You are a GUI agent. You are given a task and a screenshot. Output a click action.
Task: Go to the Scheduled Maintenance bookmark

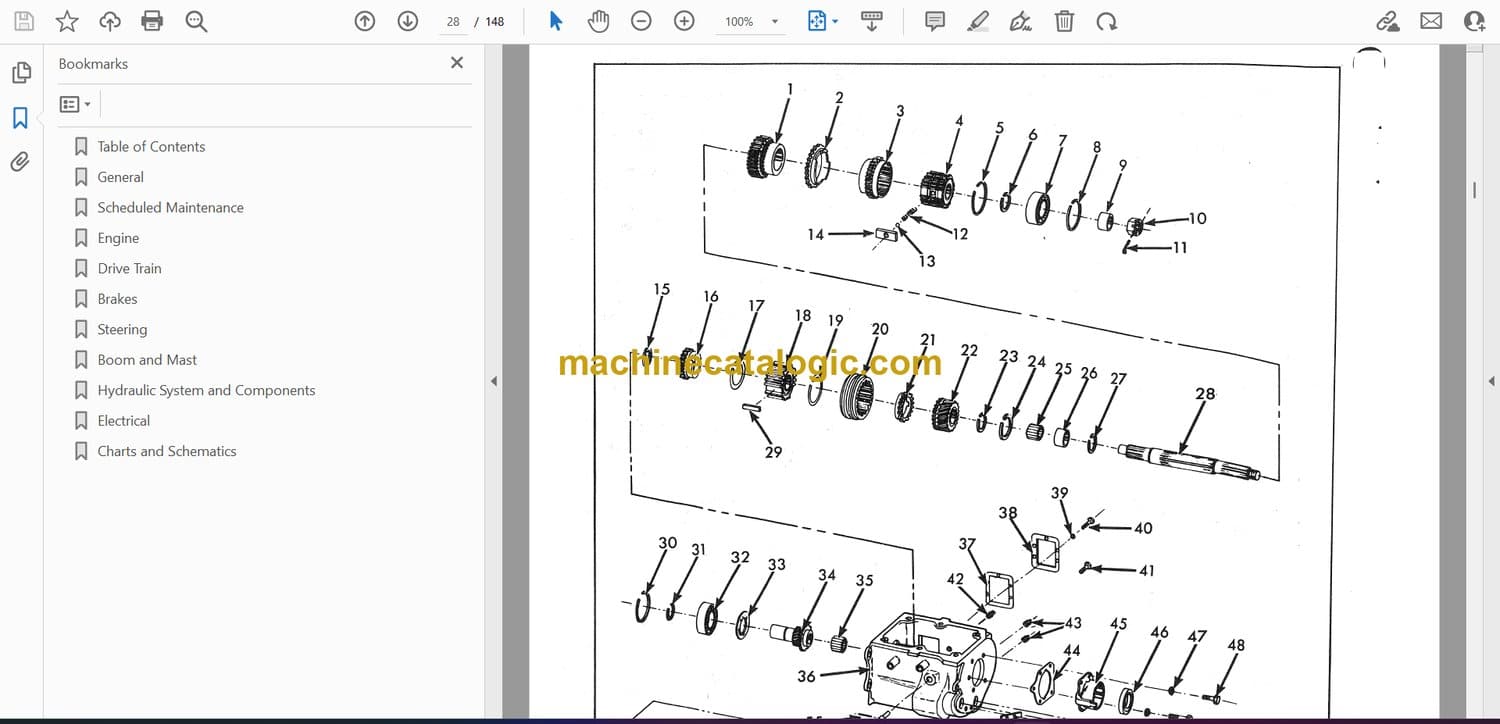pos(171,207)
